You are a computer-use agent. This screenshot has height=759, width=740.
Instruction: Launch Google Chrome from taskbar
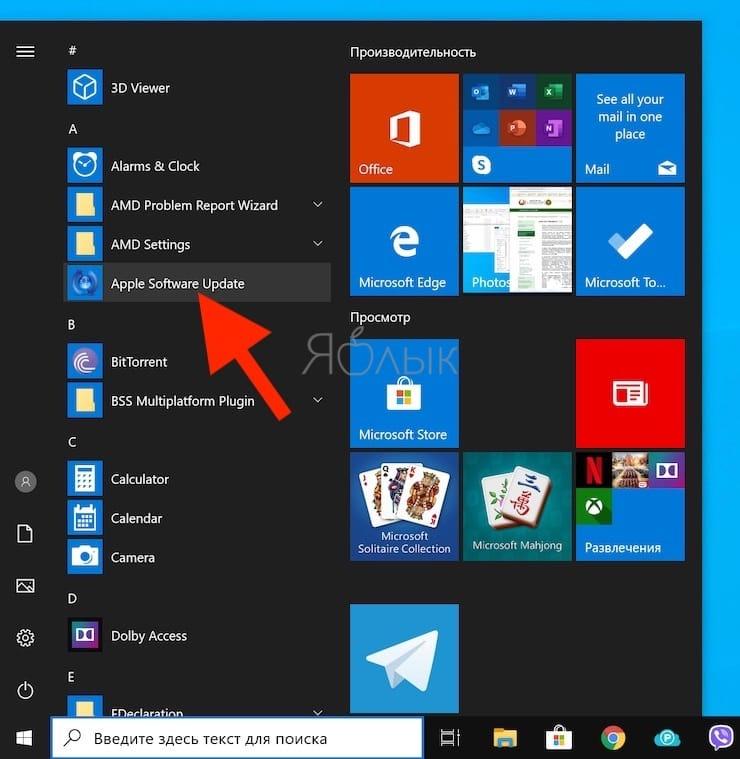(613, 738)
